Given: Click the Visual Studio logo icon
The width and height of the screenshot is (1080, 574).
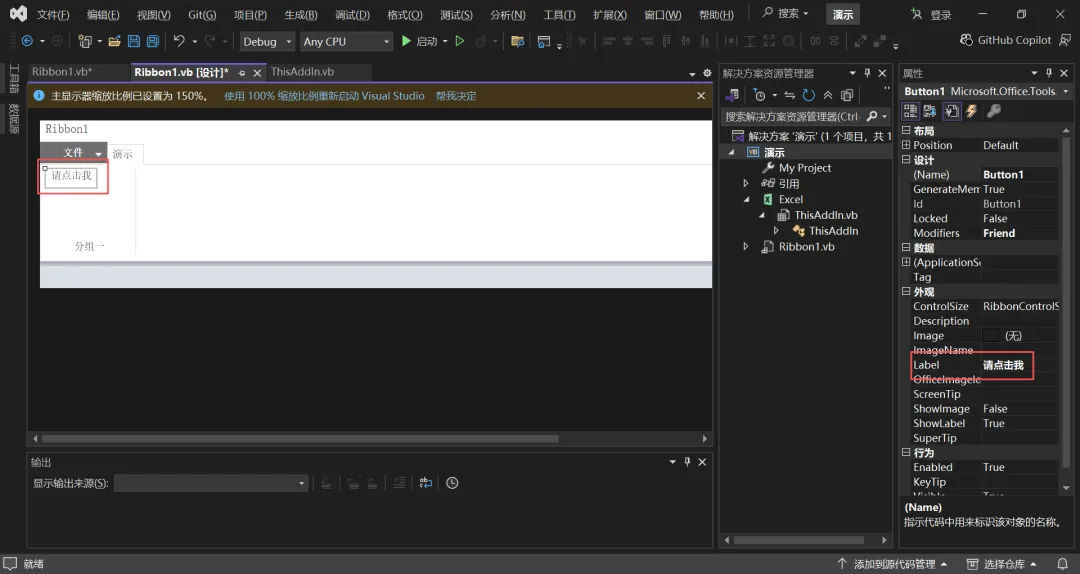Looking at the screenshot, I should coord(19,13).
